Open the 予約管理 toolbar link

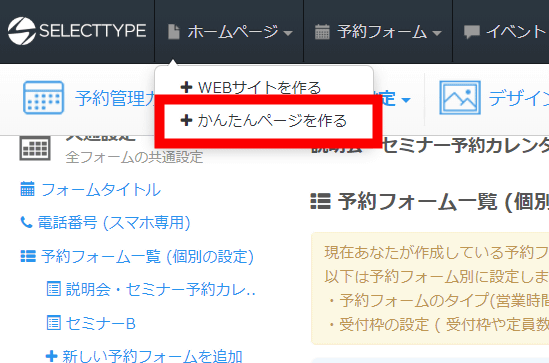[x=116, y=98]
